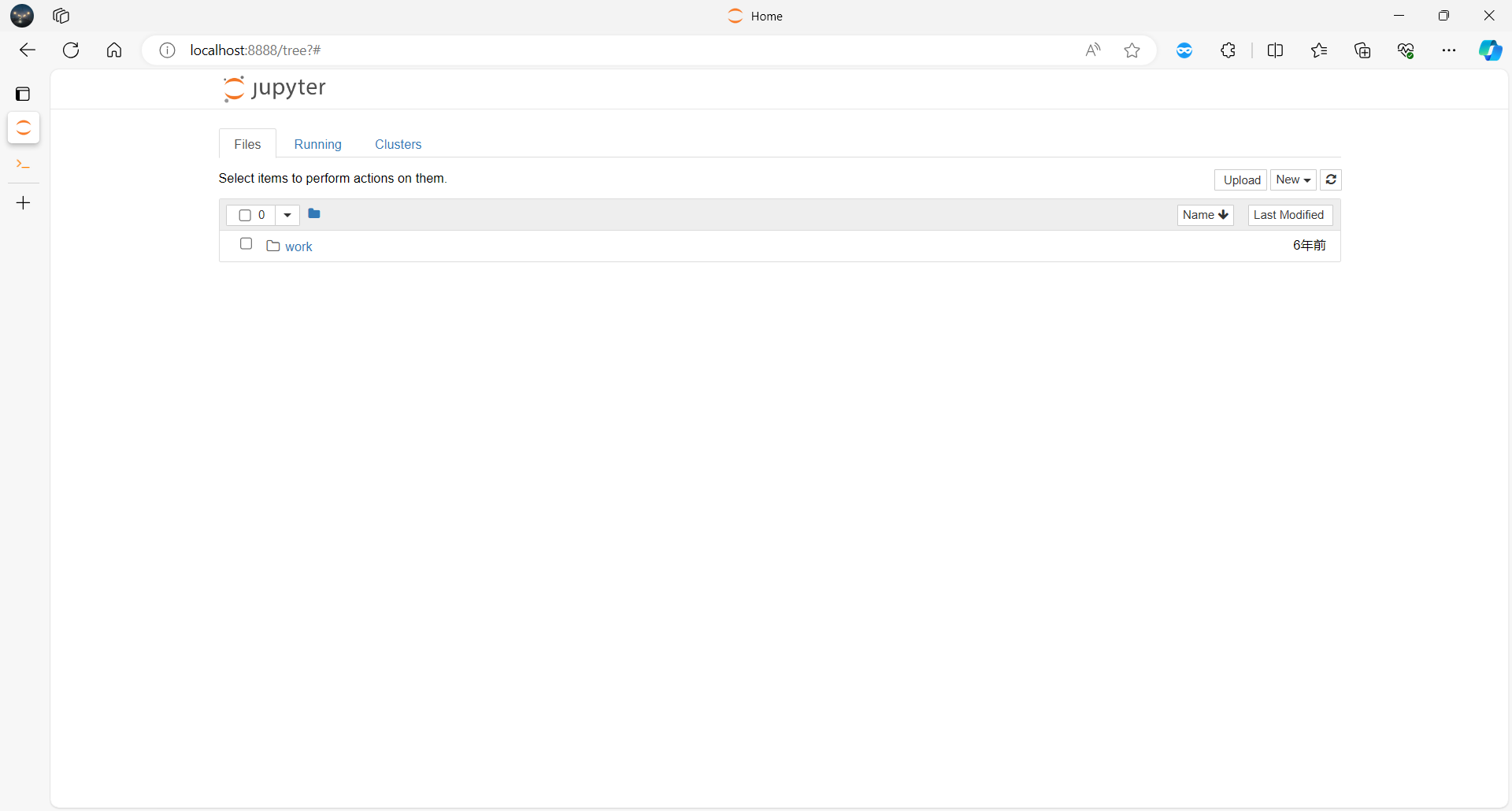This screenshot has height=811, width=1512.
Task: Open the work folder
Action: point(299,246)
